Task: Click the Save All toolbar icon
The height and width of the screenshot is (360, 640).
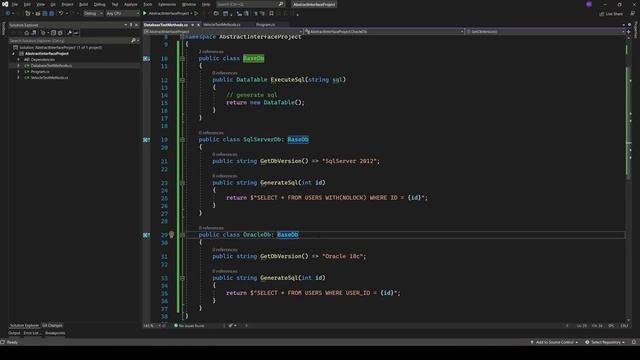Action: (x=51, y=13)
